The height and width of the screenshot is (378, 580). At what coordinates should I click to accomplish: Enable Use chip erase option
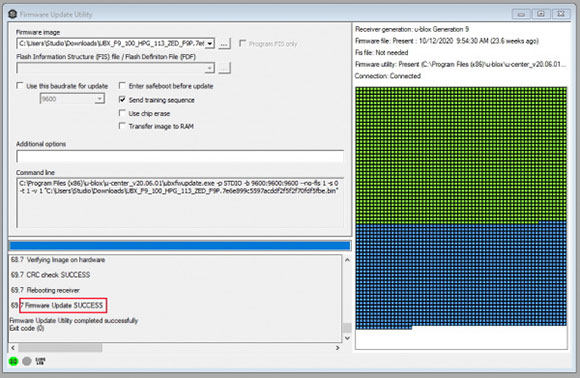pyautogui.click(x=122, y=113)
